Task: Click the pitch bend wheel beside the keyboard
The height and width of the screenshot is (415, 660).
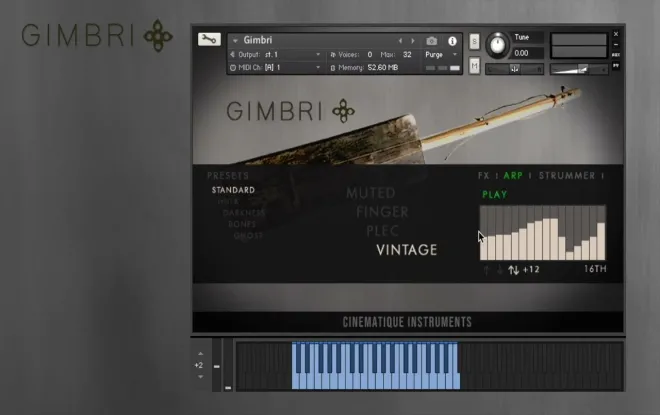Action: click(216, 365)
